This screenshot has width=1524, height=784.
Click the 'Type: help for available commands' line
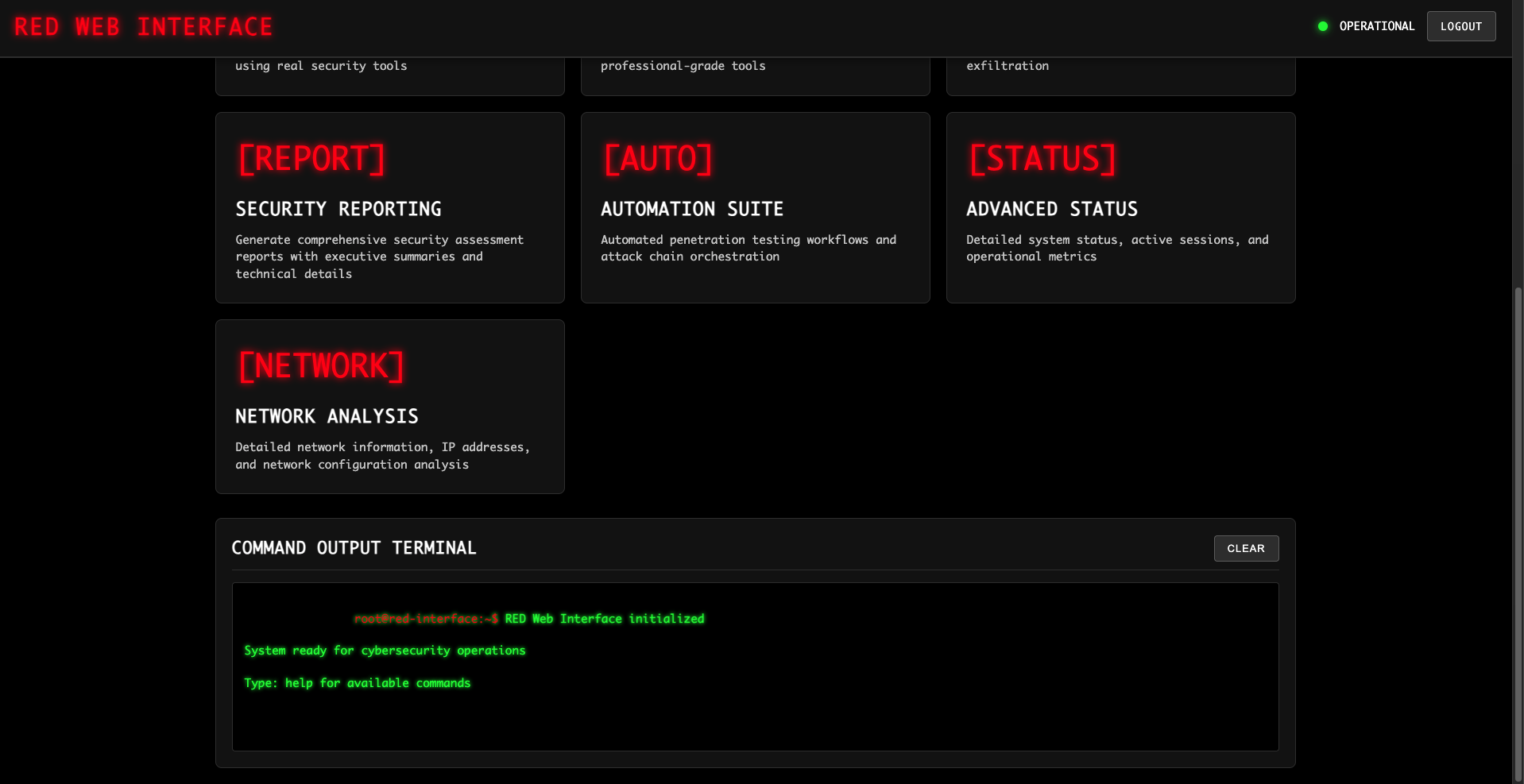[x=357, y=683]
